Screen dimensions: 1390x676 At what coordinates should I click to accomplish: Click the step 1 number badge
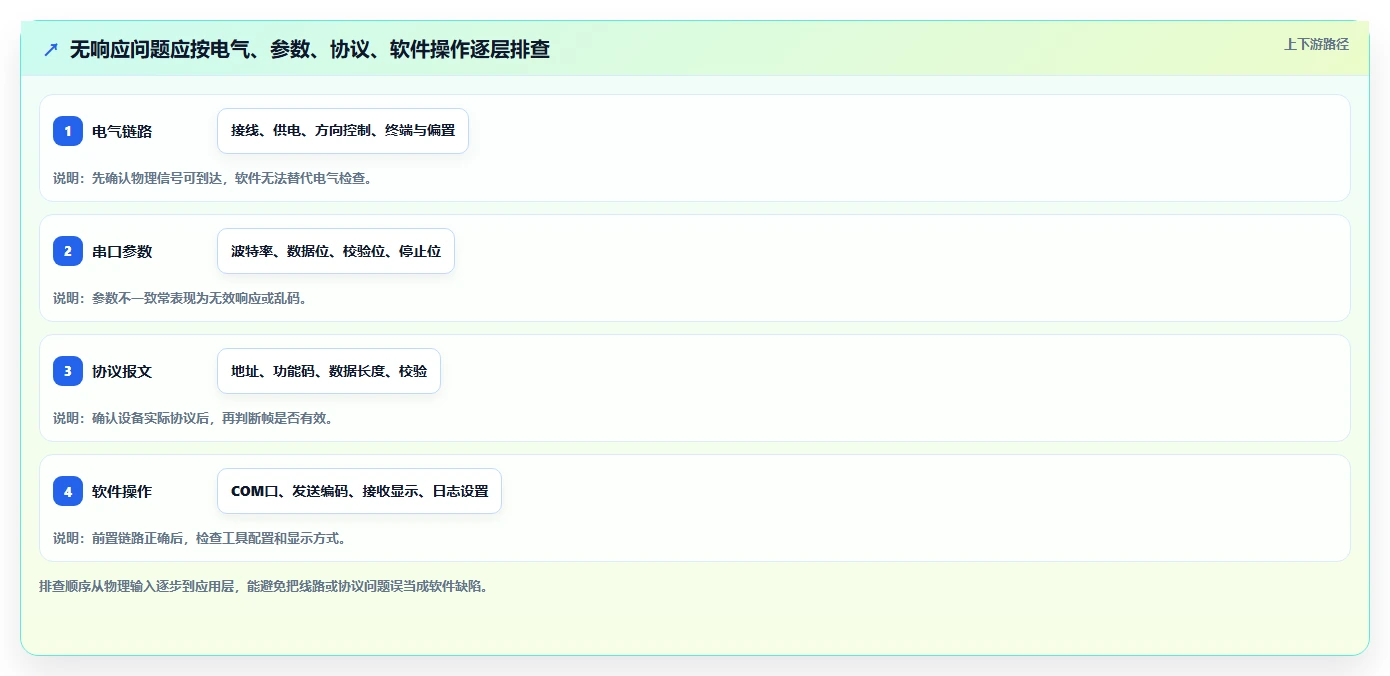68,131
